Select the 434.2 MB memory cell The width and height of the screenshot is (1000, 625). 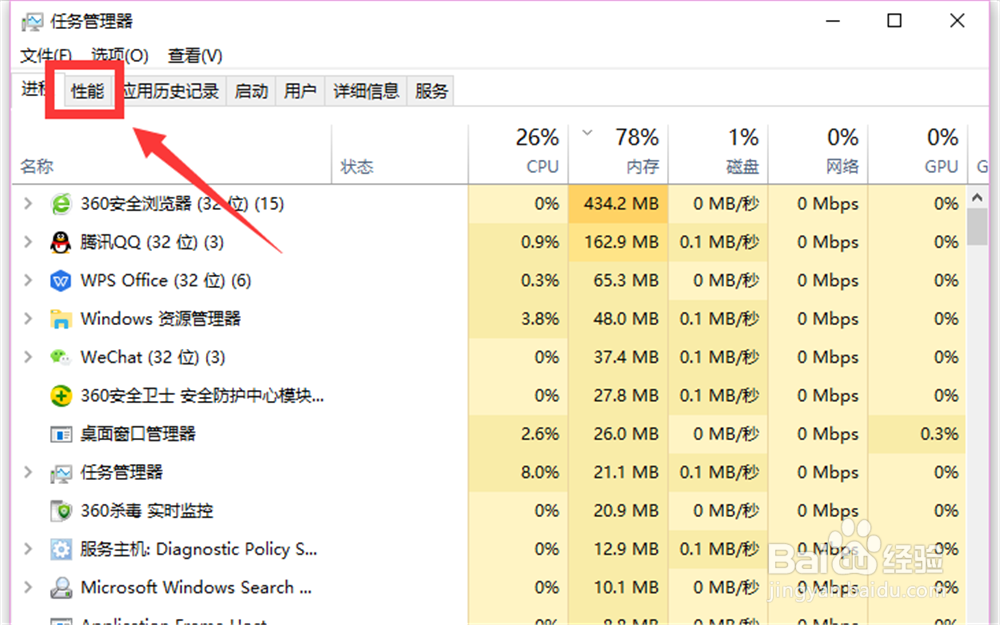click(x=619, y=204)
